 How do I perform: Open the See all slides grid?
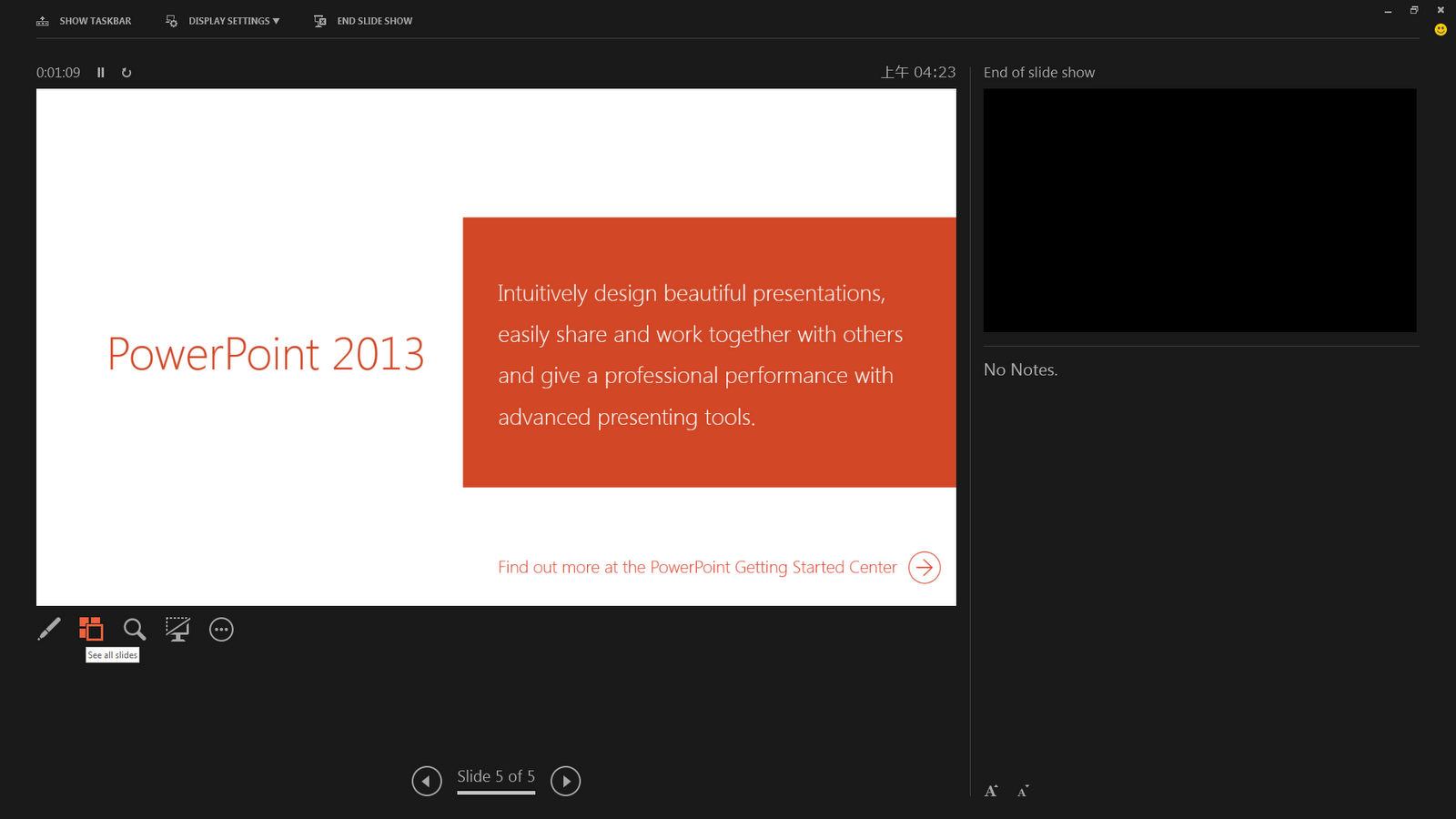[x=91, y=629]
